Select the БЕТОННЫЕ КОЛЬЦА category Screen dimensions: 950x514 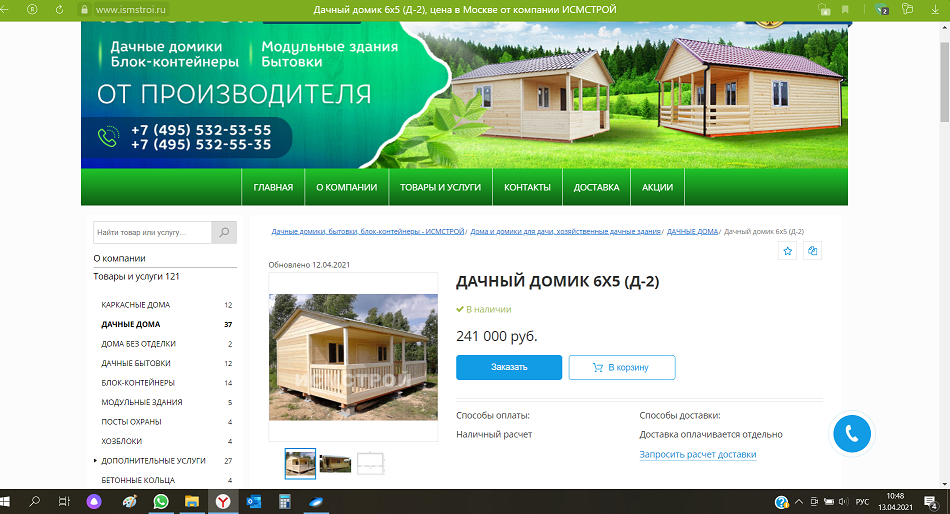pos(138,480)
